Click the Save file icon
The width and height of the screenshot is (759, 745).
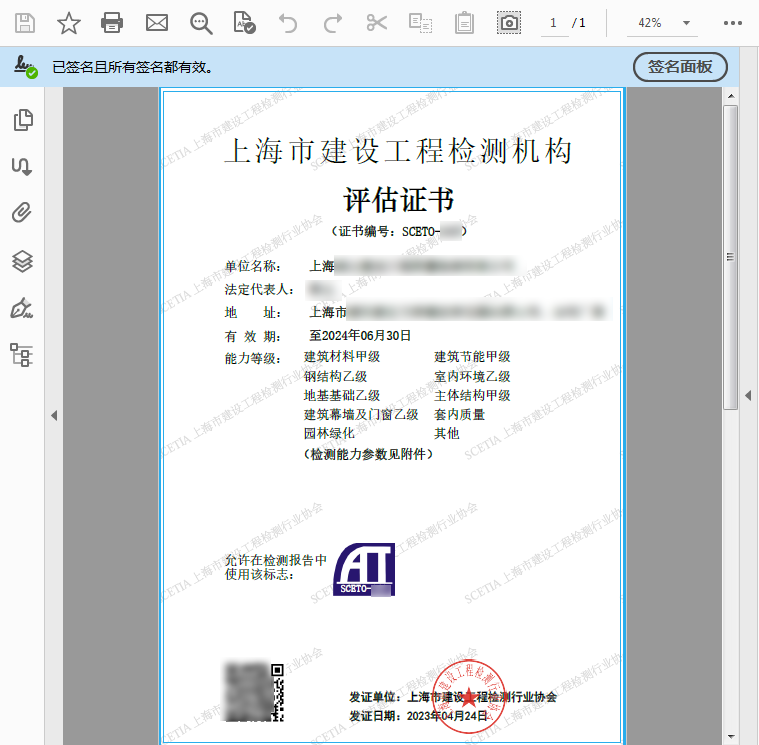[24, 22]
